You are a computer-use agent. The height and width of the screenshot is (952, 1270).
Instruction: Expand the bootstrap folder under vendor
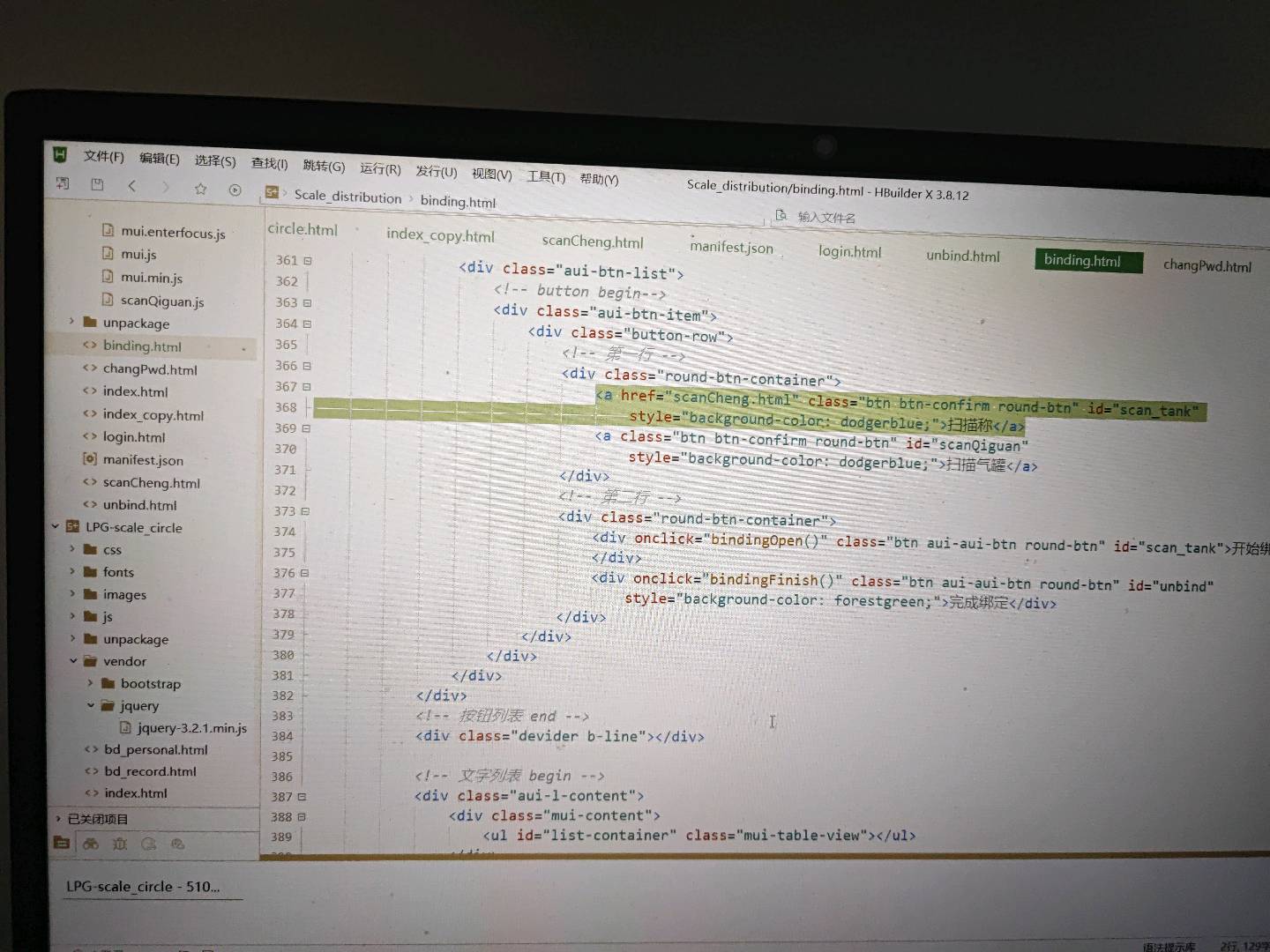[x=90, y=683]
